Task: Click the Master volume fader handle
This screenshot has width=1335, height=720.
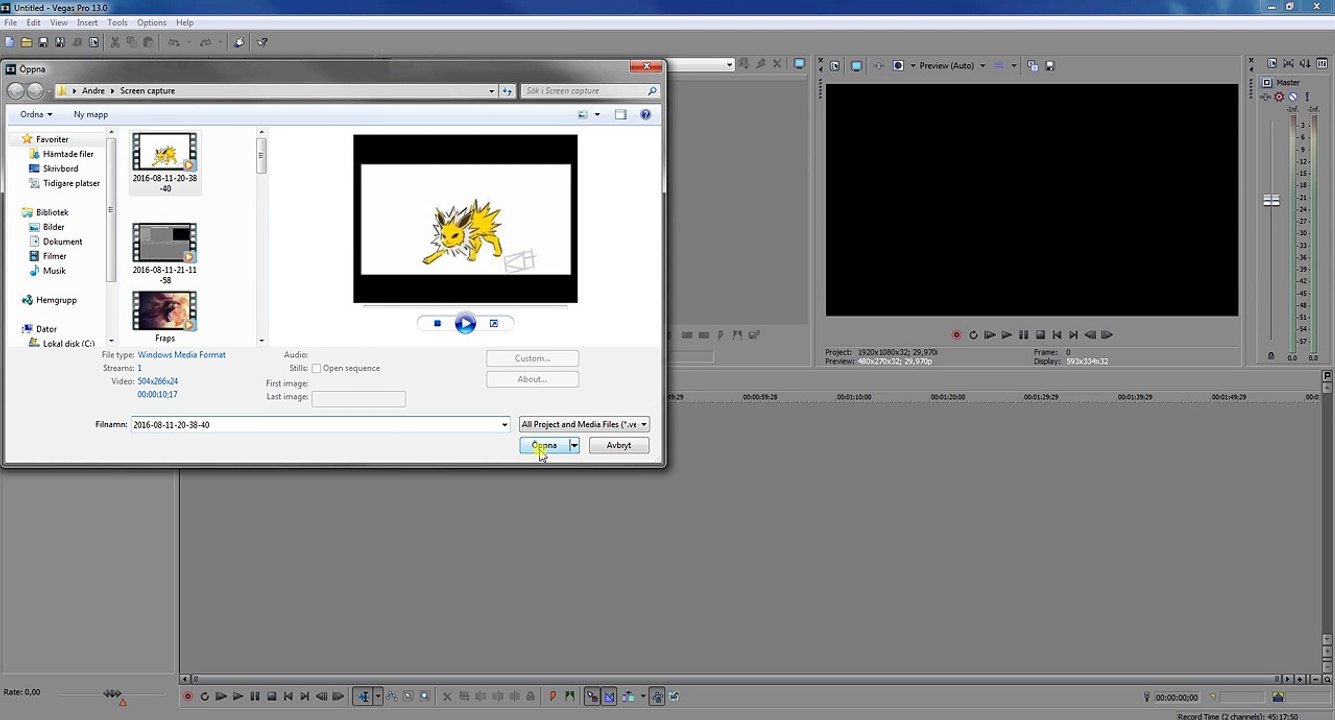Action: tap(1271, 200)
